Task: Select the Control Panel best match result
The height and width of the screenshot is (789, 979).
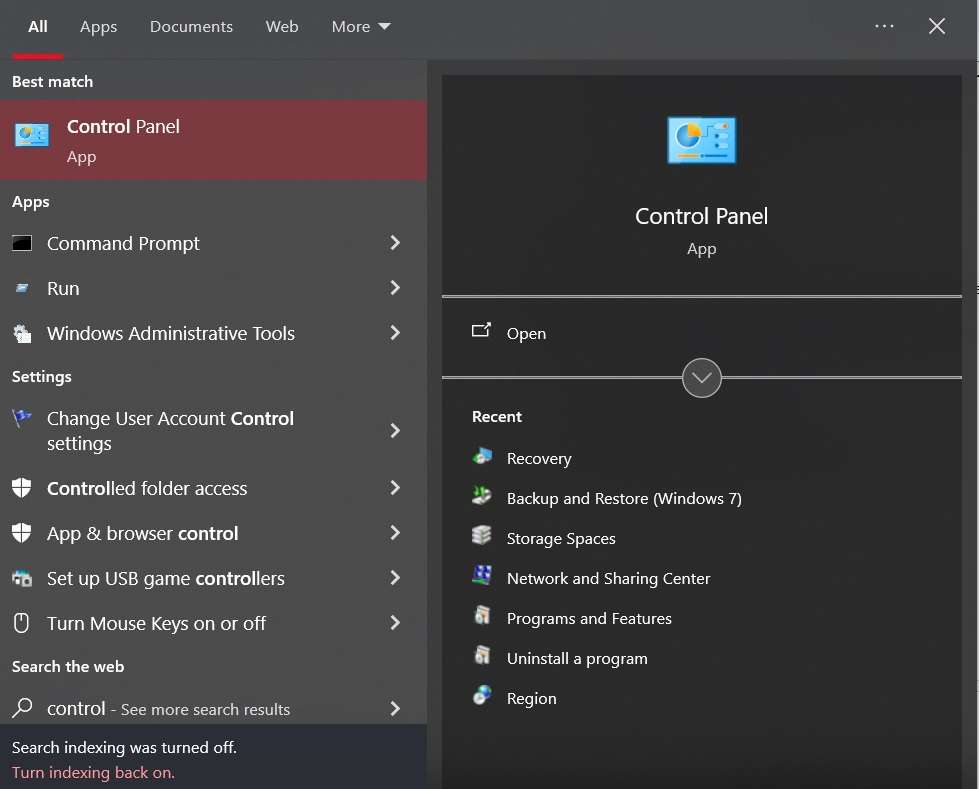Action: 213,140
